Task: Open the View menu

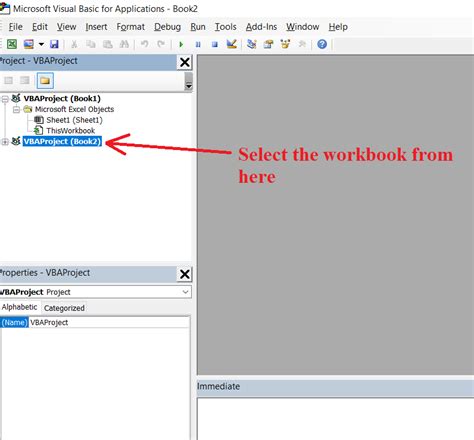Action: (66, 27)
